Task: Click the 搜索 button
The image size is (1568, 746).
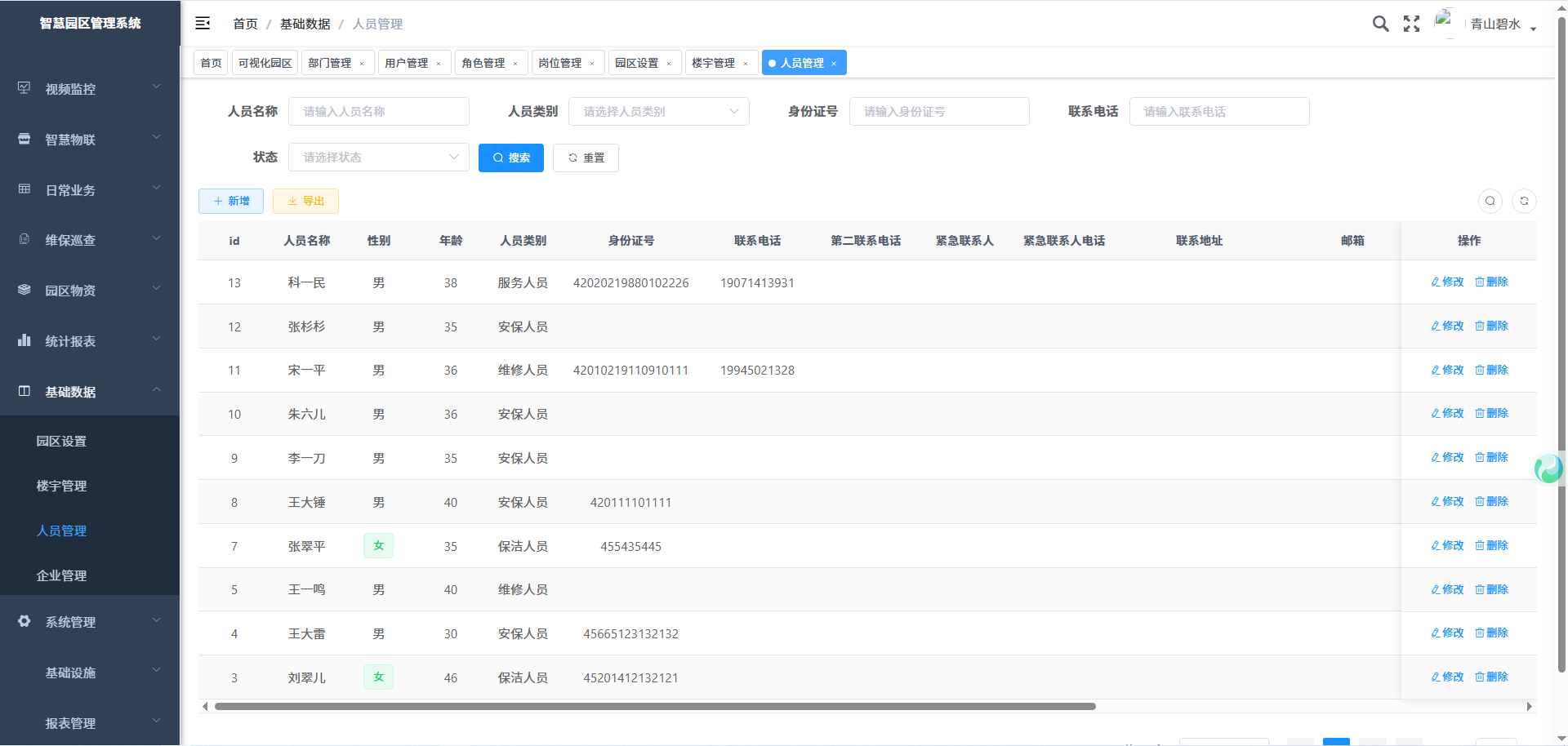Action: point(511,158)
